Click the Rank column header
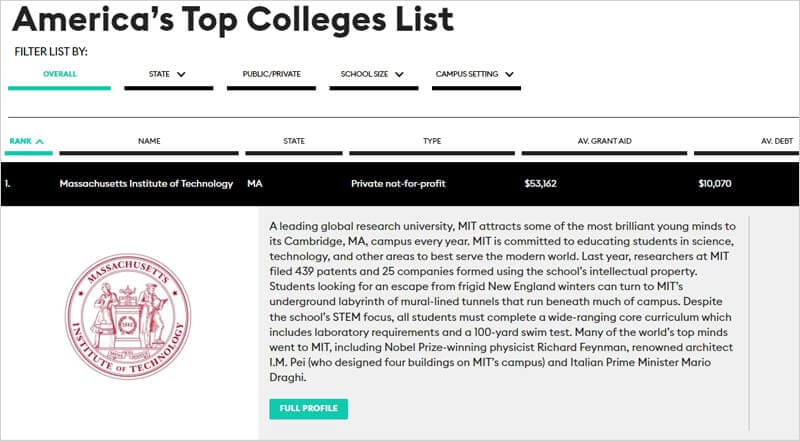The image size is (800, 442). point(21,141)
